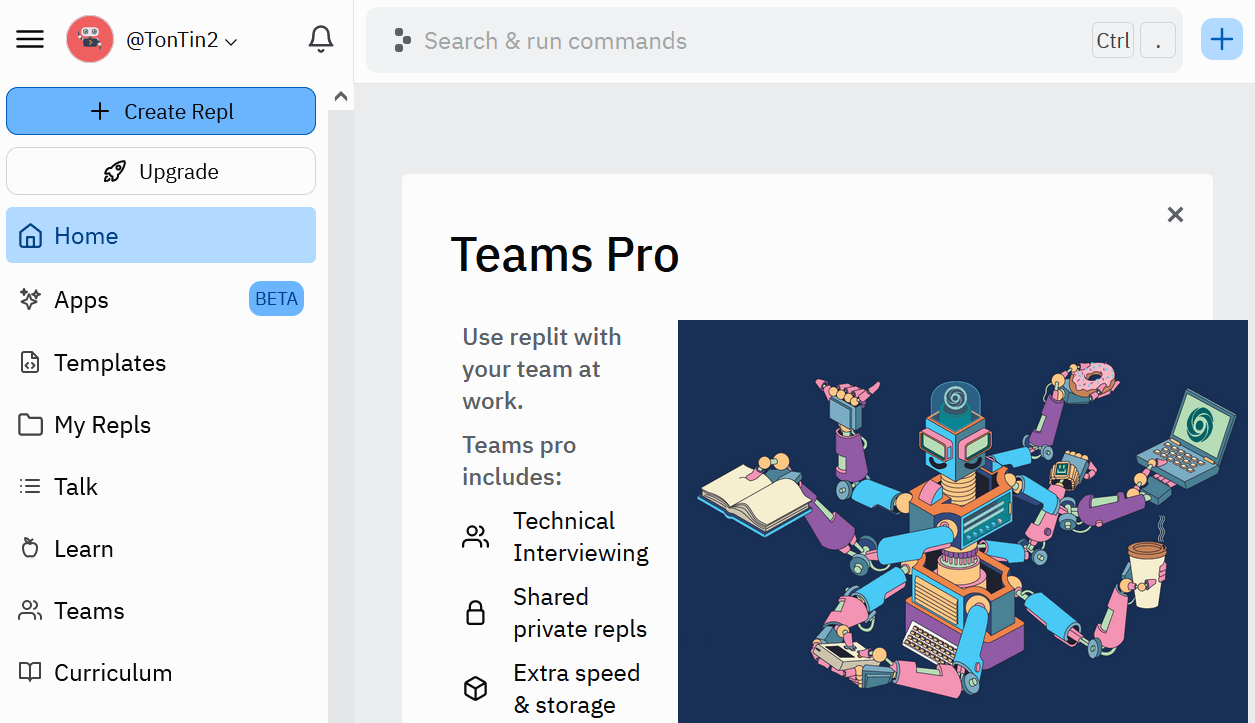This screenshot has width=1255, height=723.
Task: Expand the @TonTin2 account dropdown
Action: click(181, 41)
